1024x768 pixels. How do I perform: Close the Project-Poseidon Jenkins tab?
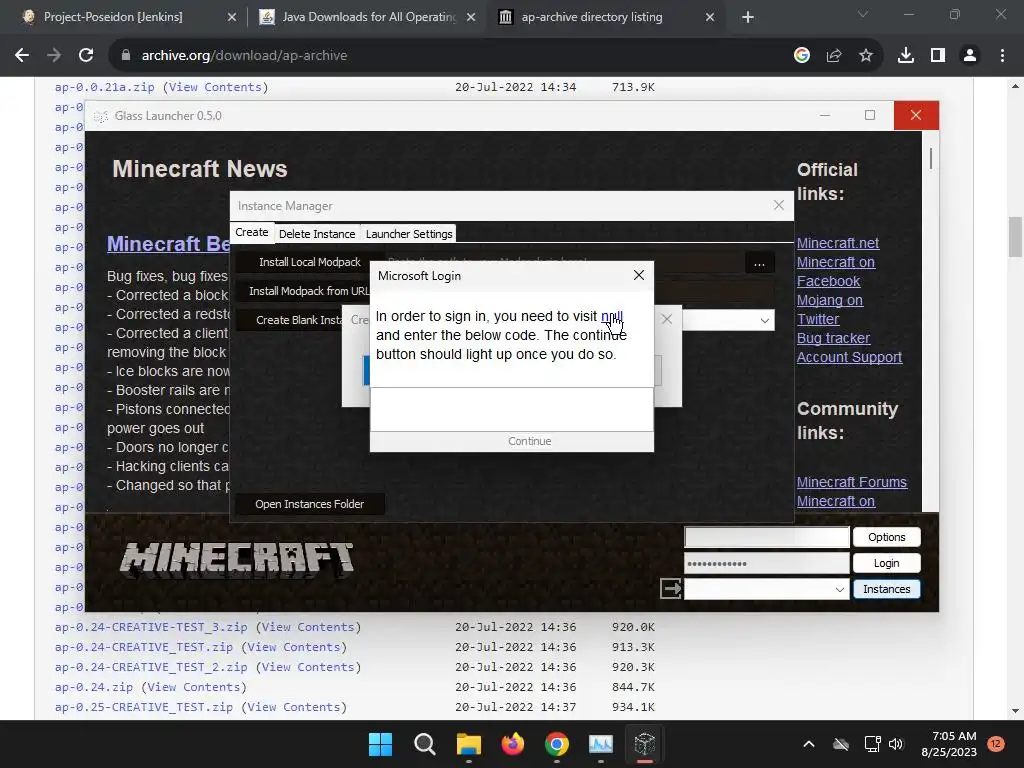coord(232,17)
